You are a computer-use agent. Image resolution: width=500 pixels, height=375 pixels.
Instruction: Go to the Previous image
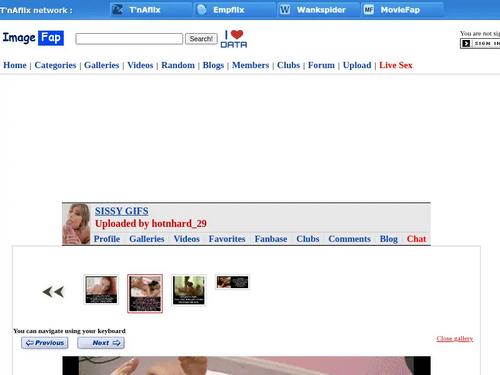click(45, 343)
